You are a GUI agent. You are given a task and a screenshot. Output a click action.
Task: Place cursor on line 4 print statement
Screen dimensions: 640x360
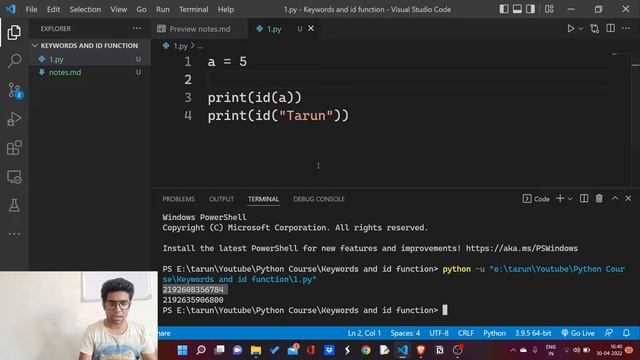[x=278, y=116]
